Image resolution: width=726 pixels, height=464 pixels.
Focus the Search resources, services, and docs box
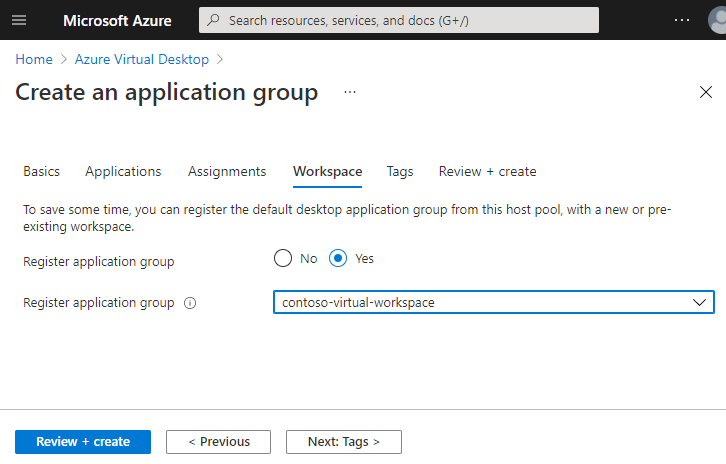tap(399, 20)
